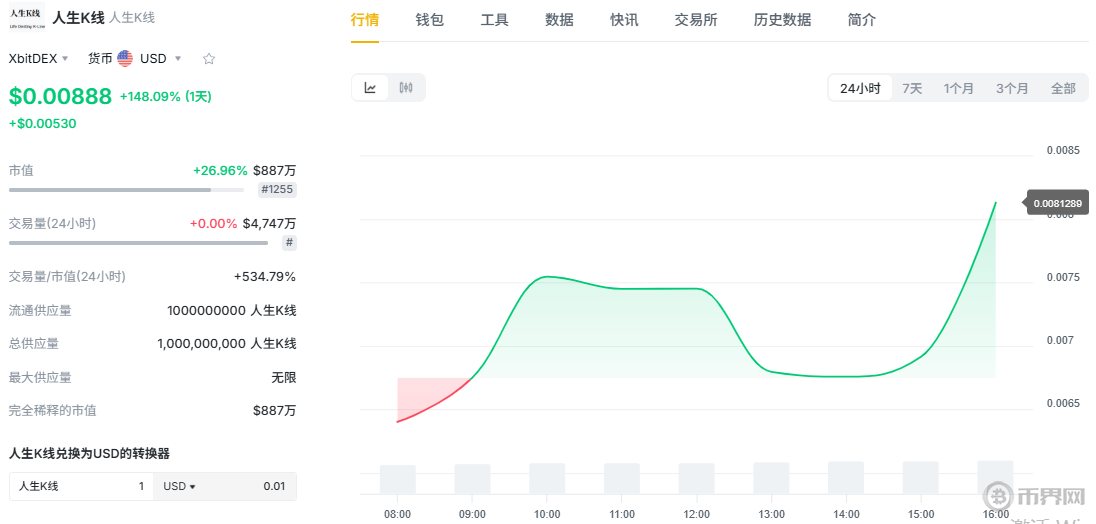Click the 人生K线 converter amount field
The width and height of the screenshot is (1096, 524).
point(82,487)
